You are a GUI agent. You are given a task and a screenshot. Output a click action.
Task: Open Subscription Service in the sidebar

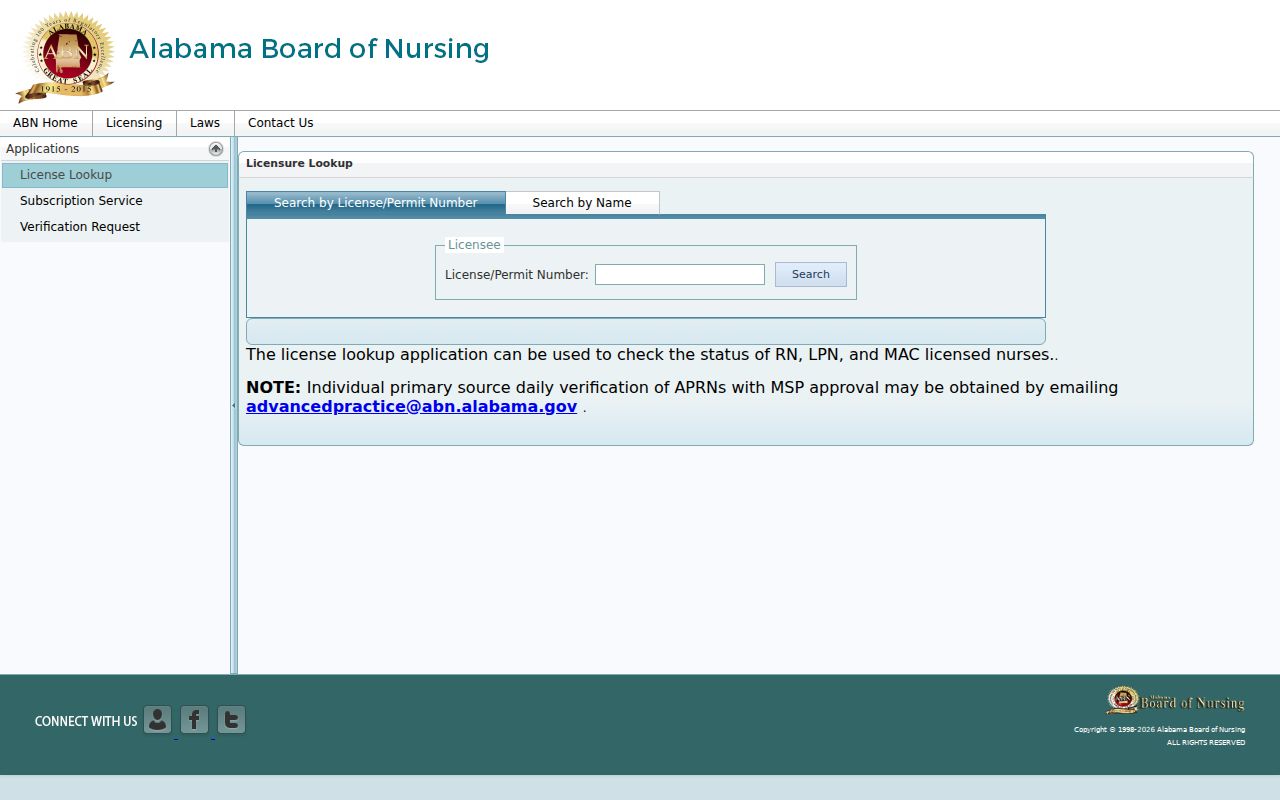[115, 201]
